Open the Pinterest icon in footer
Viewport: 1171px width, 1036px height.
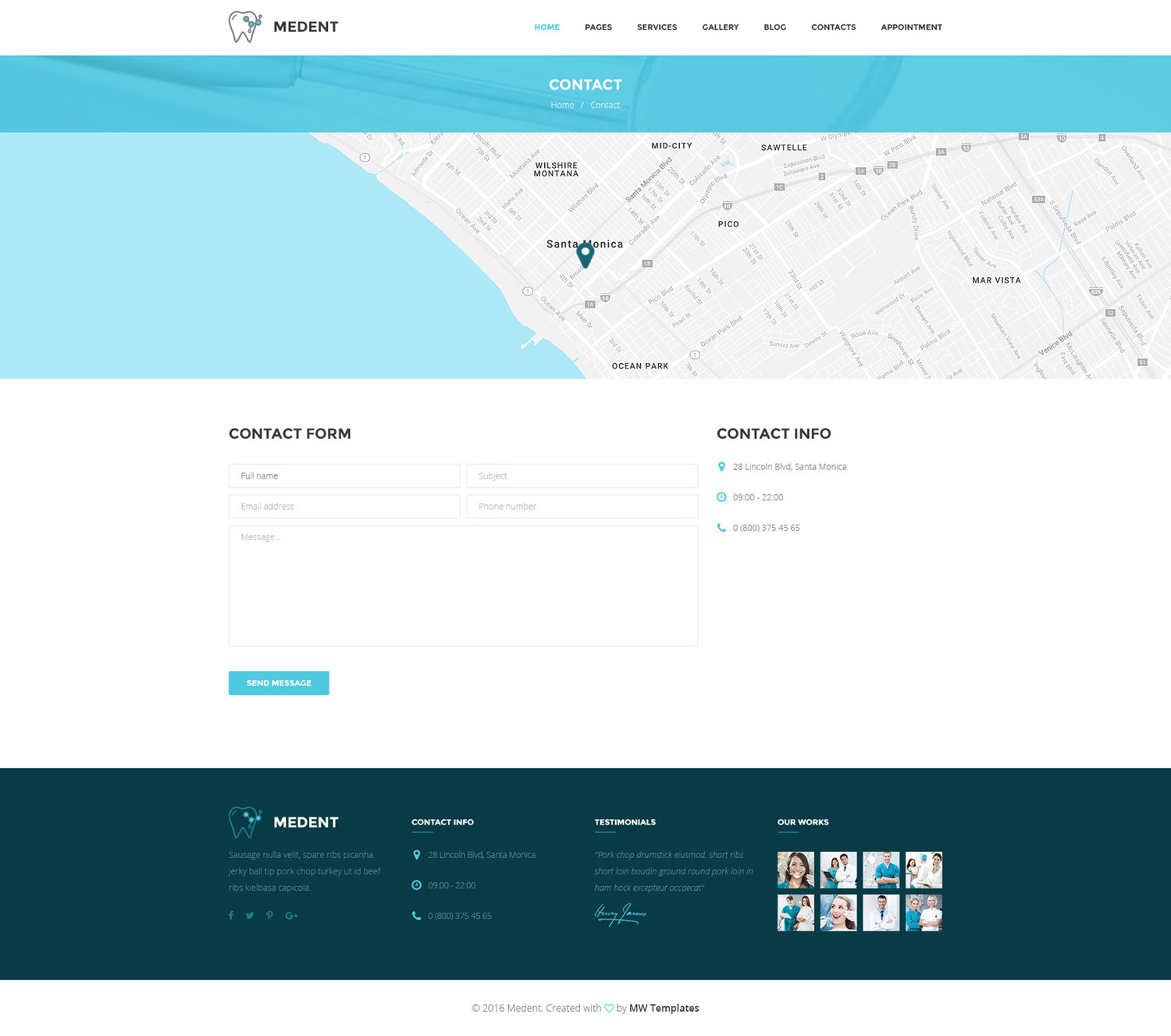269,916
